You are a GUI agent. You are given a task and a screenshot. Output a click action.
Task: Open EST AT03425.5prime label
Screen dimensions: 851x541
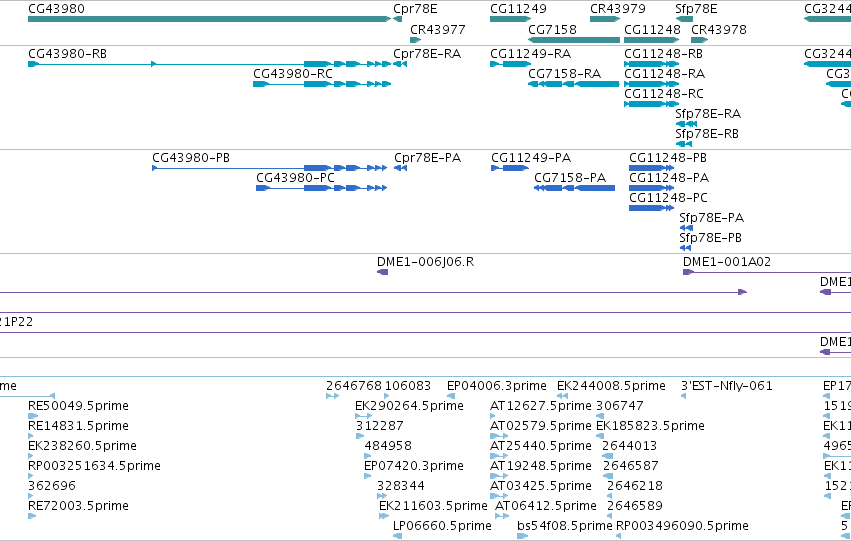click(x=541, y=486)
